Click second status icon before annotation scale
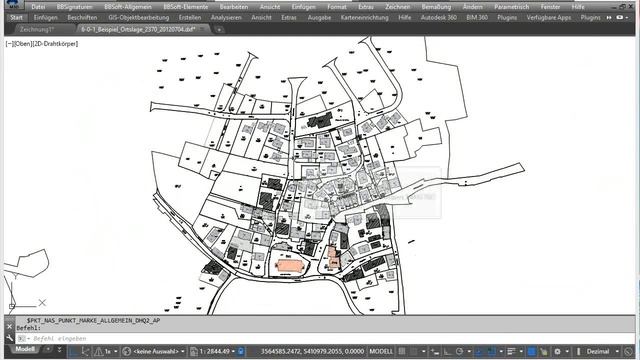 coord(85,351)
